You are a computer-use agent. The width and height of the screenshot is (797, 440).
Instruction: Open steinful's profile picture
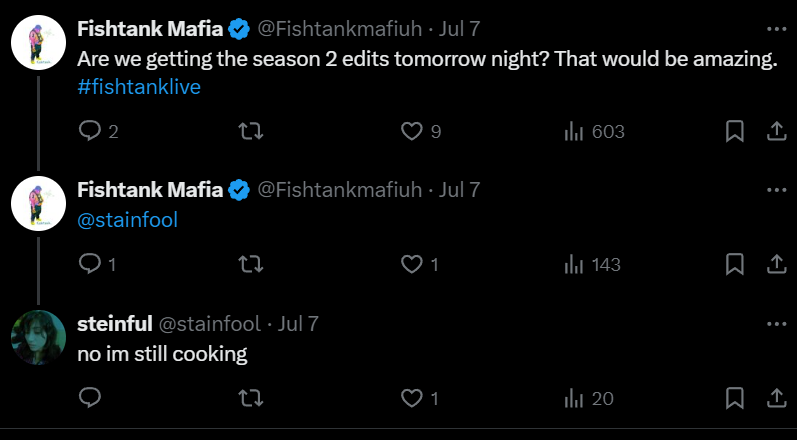(39, 337)
